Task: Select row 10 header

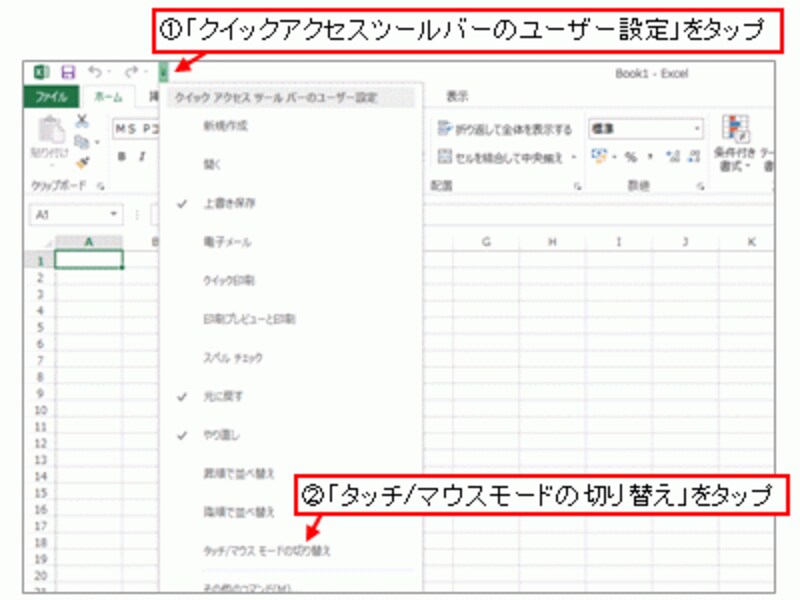Action: click(40, 410)
